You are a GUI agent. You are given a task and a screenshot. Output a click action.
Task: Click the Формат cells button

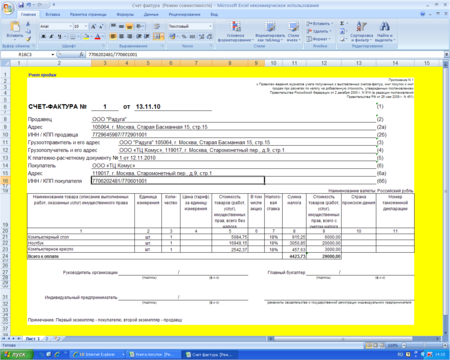click(319, 39)
